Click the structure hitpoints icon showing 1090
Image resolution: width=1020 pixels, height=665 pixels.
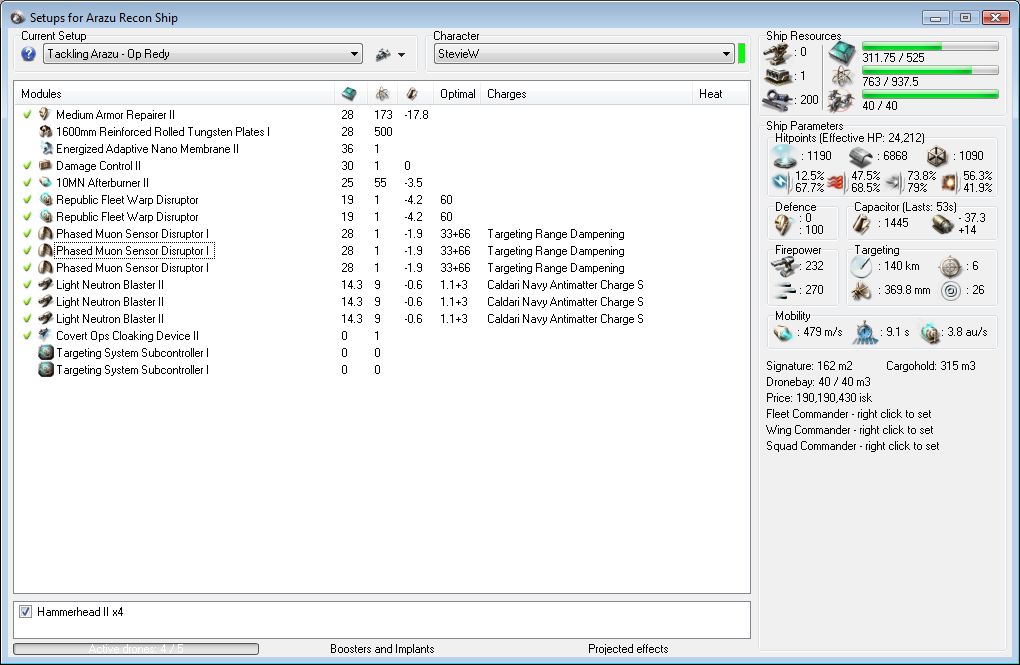[x=937, y=156]
